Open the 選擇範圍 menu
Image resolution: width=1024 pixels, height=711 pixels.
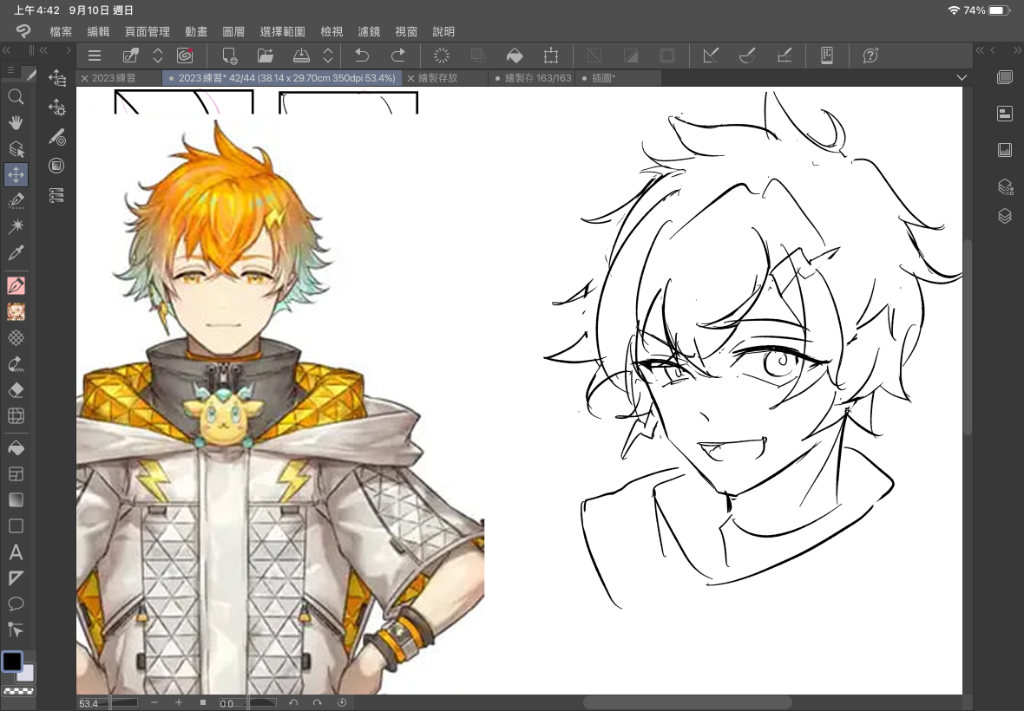(x=283, y=31)
